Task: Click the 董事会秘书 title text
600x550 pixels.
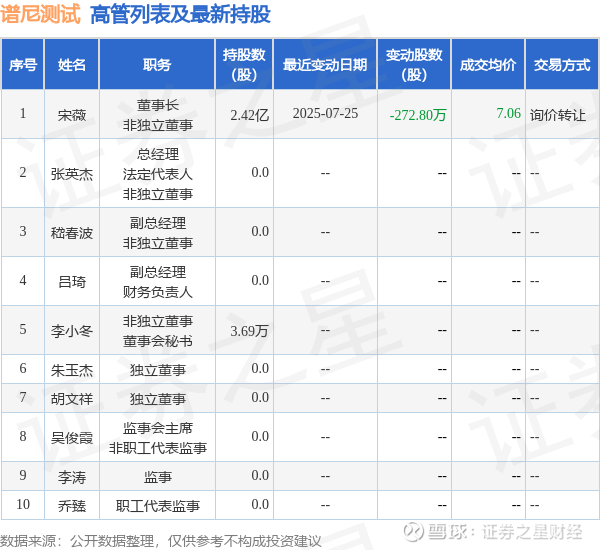Action: [x=158, y=341]
